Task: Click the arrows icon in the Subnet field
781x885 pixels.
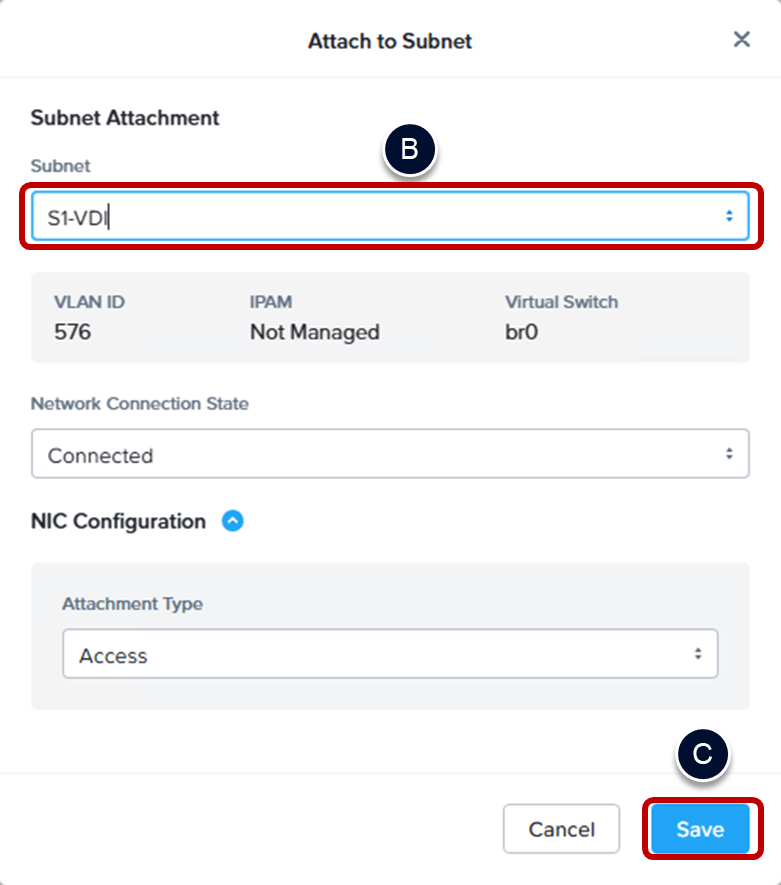Action: (x=729, y=216)
